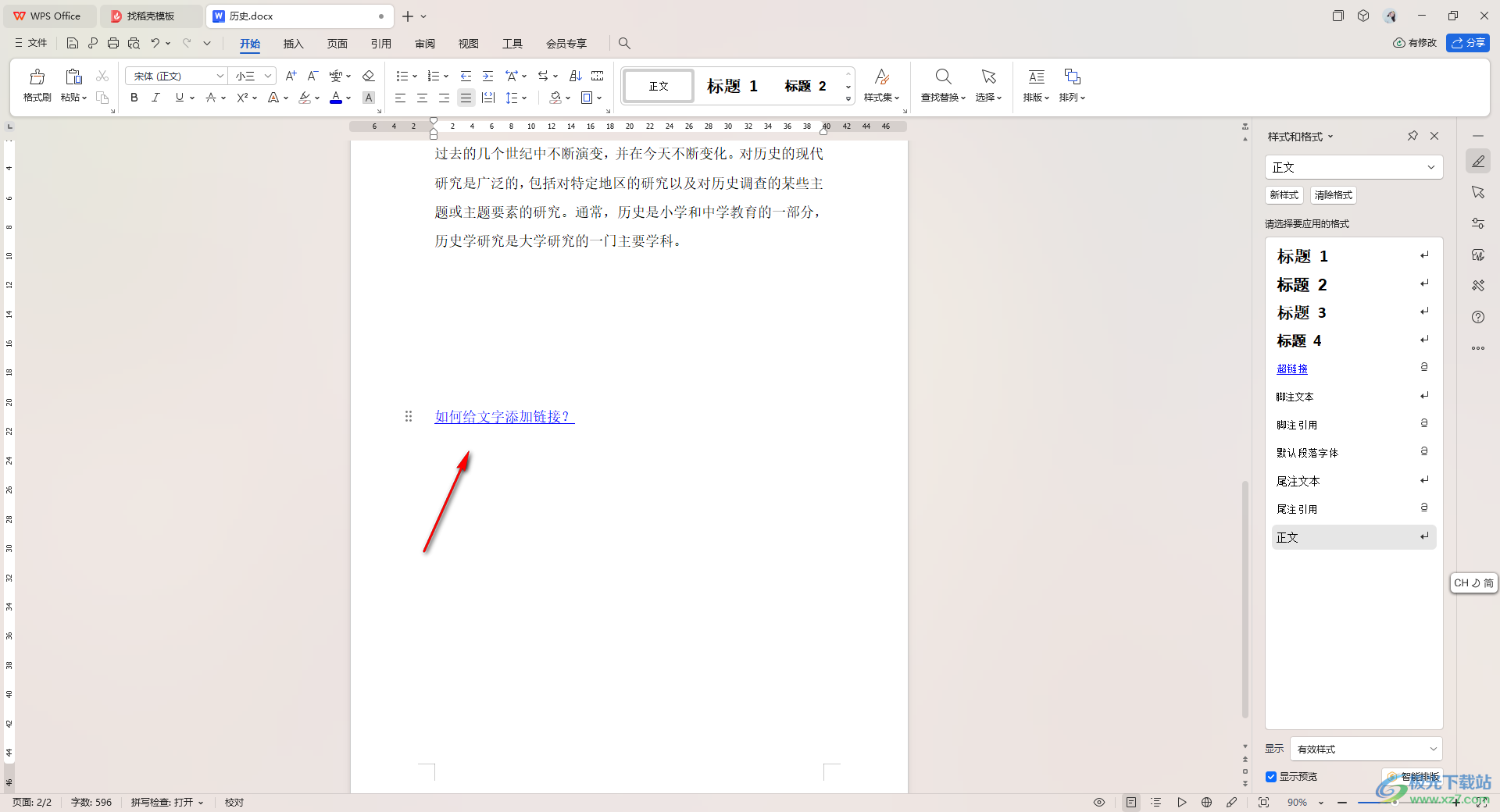Open the zoom percentage dropdown arrow

click(1321, 803)
